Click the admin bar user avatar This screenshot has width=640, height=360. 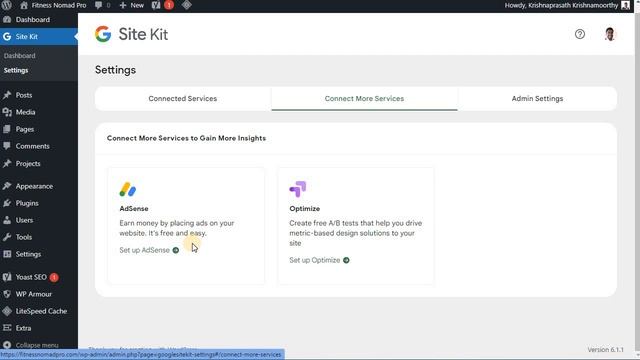click(625, 5)
